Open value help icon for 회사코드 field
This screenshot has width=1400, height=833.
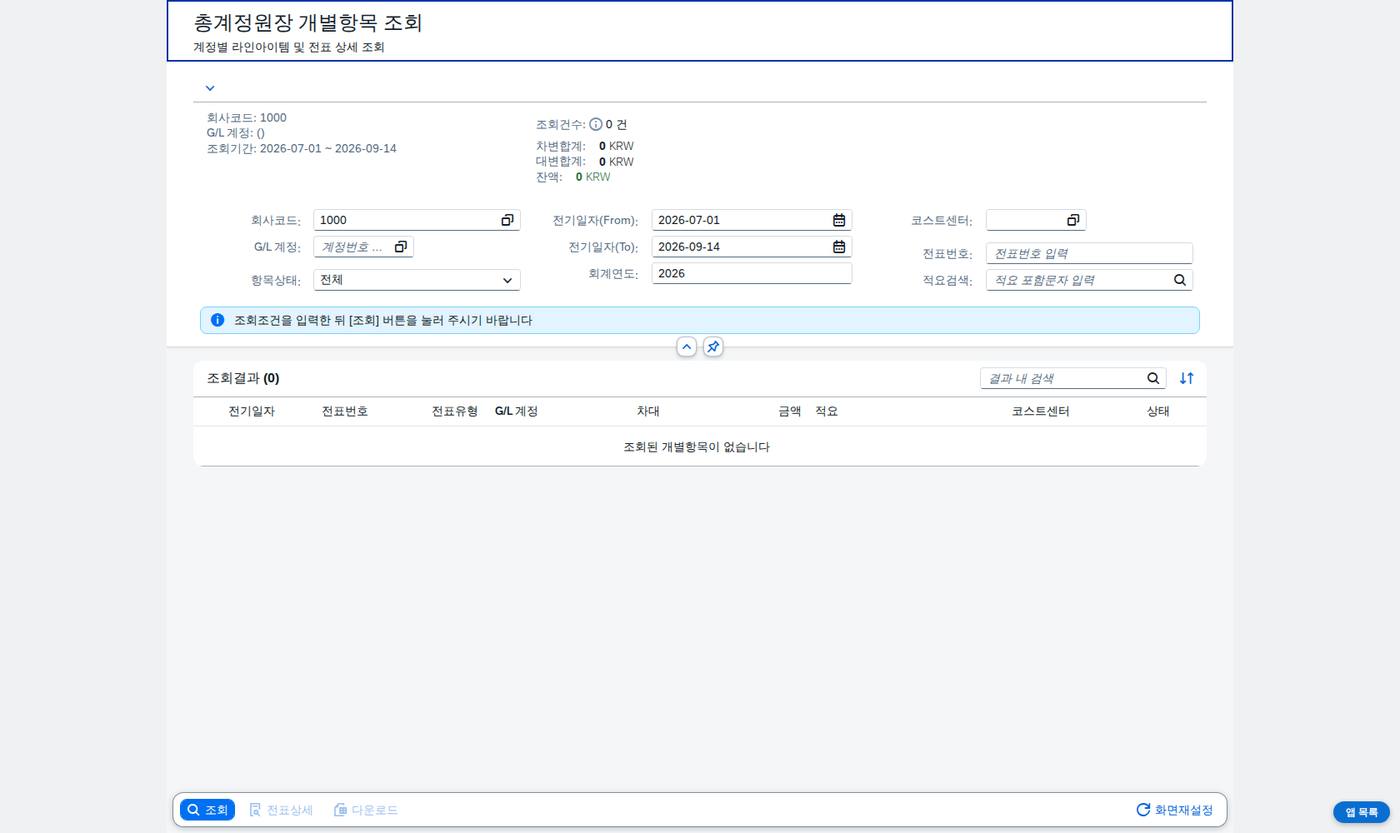pyautogui.click(x=507, y=220)
